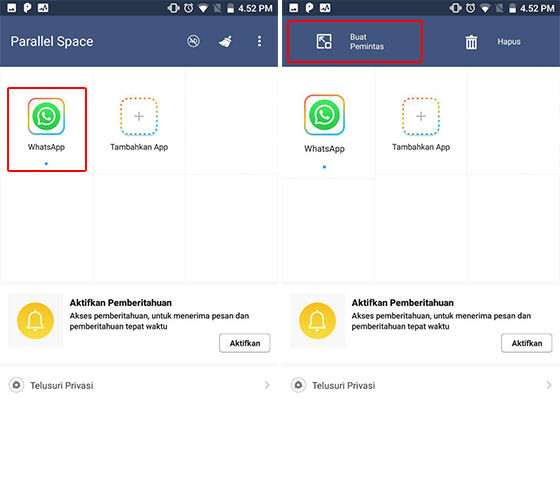Tap WhatsApp icon in right screen

click(324, 115)
